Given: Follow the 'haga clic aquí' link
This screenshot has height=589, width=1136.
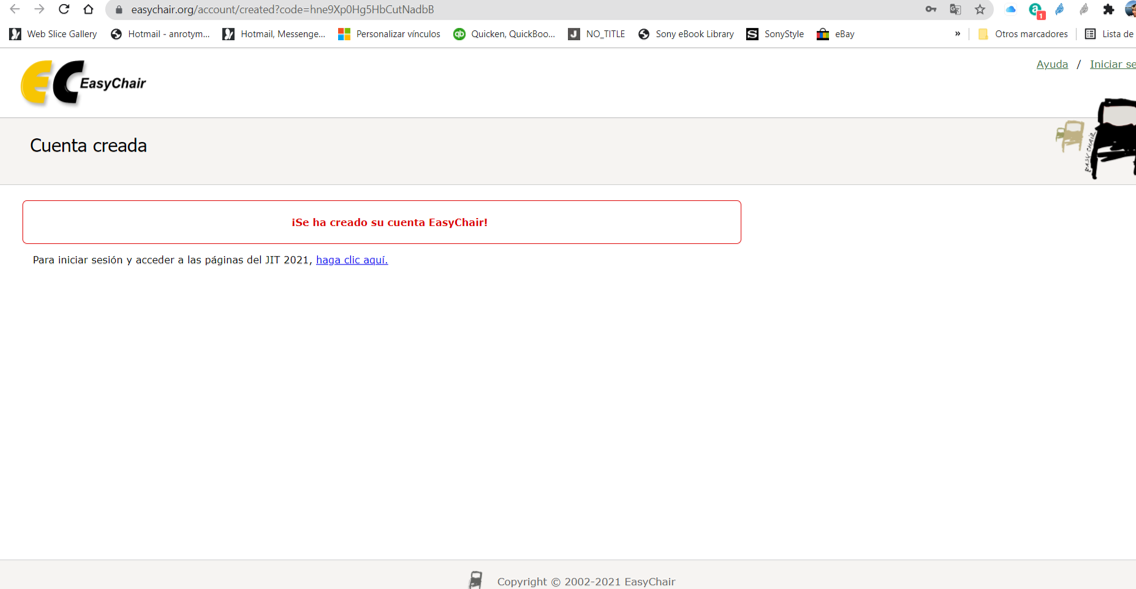Looking at the screenshot, I should (x=351, y=259).
